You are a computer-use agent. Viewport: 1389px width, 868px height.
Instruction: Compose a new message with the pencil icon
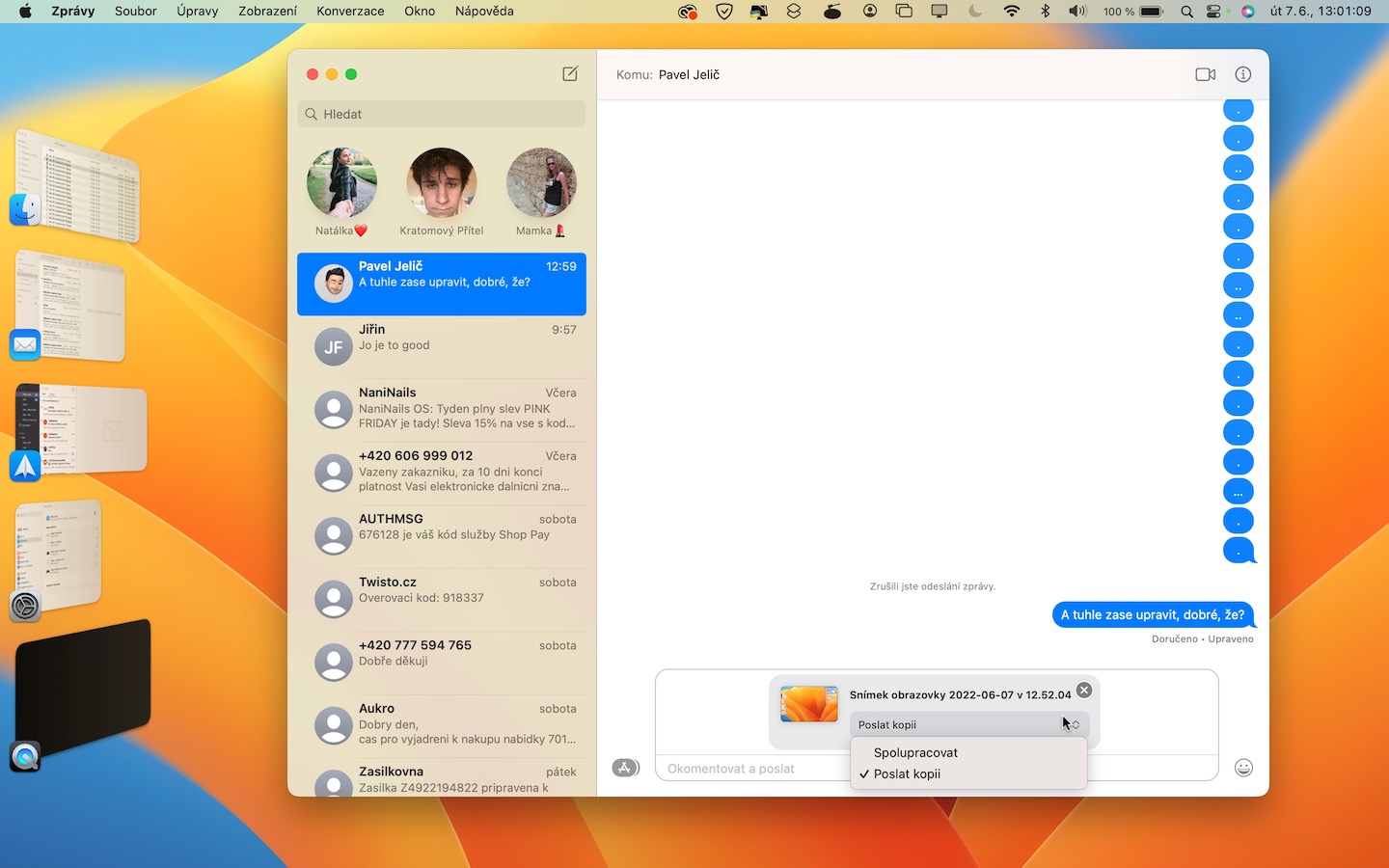tap(570, 74)
